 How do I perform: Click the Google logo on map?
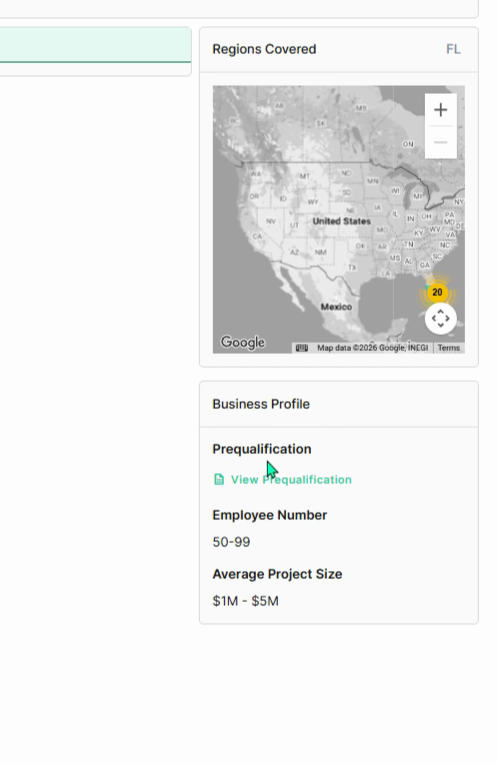tap(243, 342)
